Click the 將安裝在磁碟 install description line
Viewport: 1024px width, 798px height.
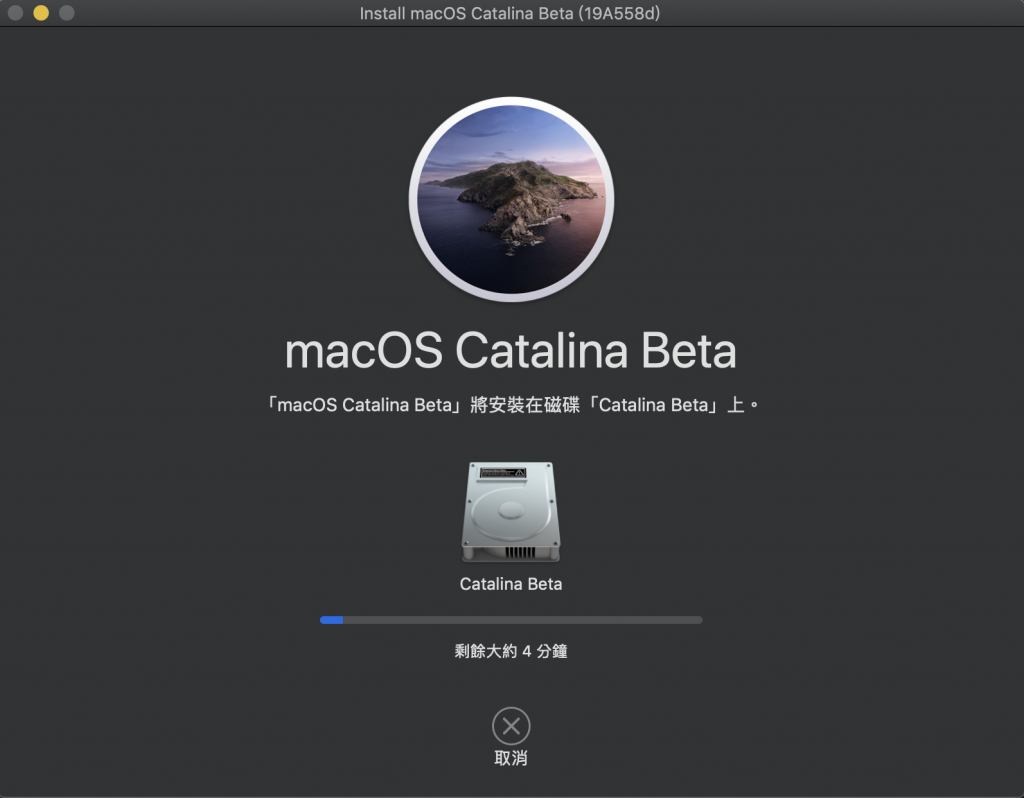point(512,405)
